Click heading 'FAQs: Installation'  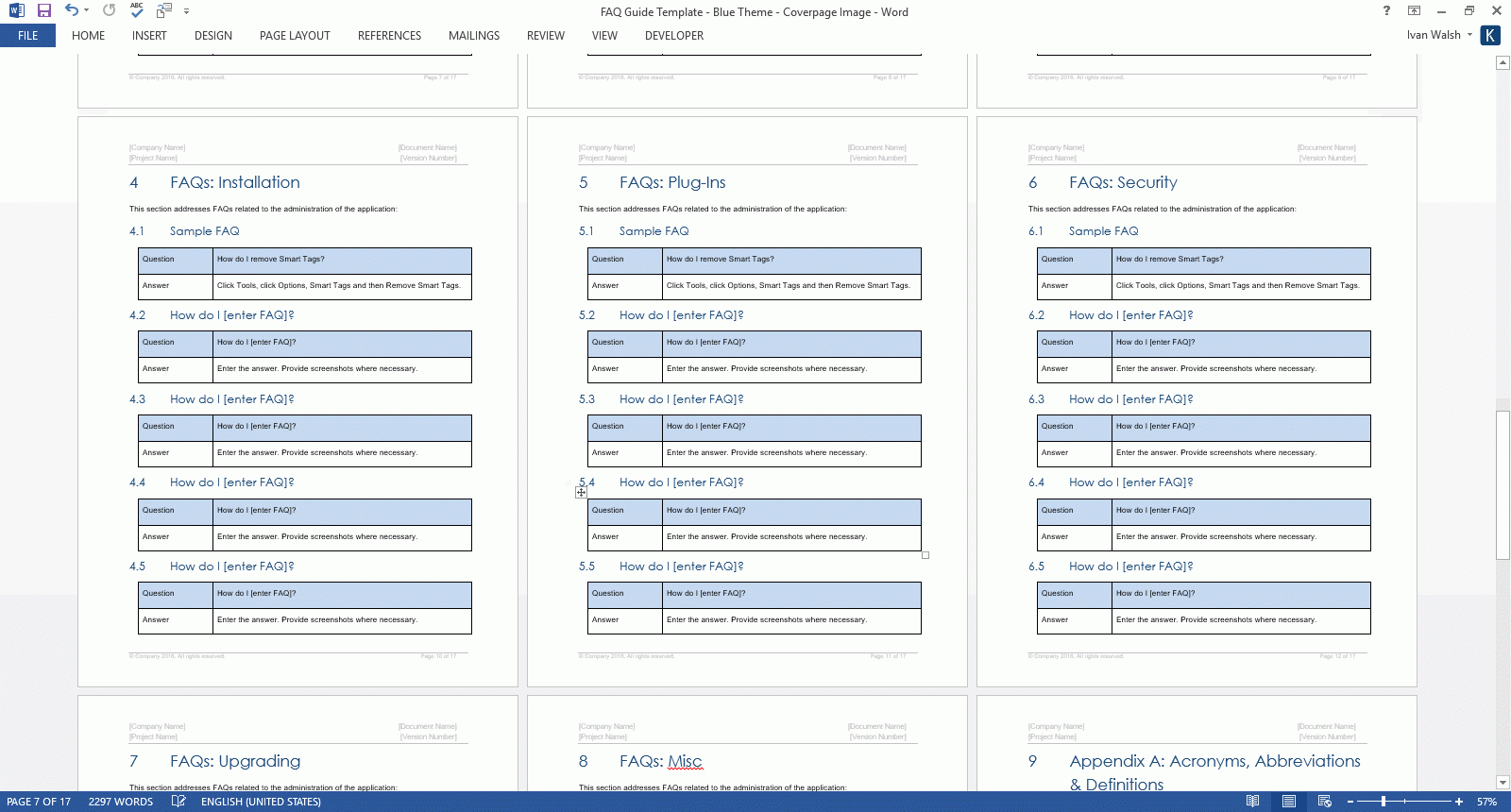tap(235, 182)
